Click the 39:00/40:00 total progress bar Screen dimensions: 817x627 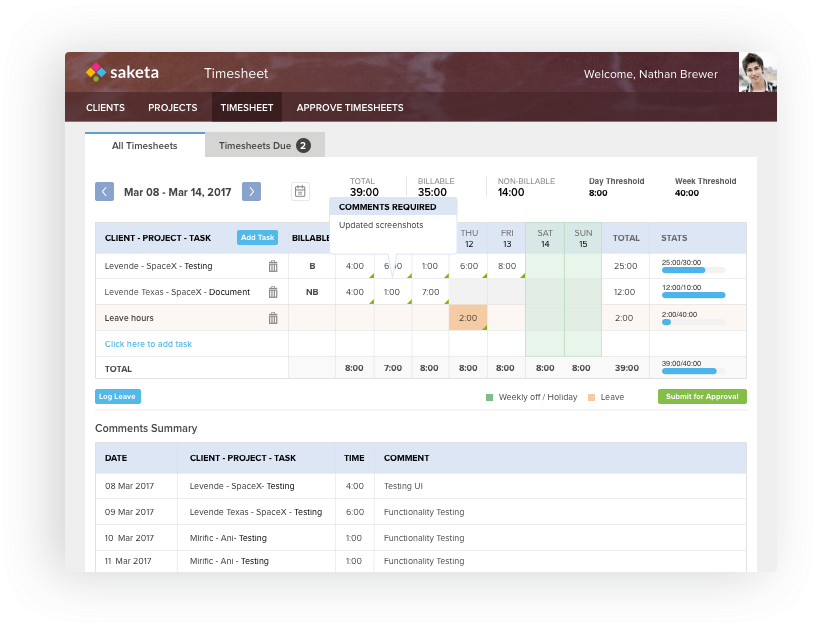693,371
